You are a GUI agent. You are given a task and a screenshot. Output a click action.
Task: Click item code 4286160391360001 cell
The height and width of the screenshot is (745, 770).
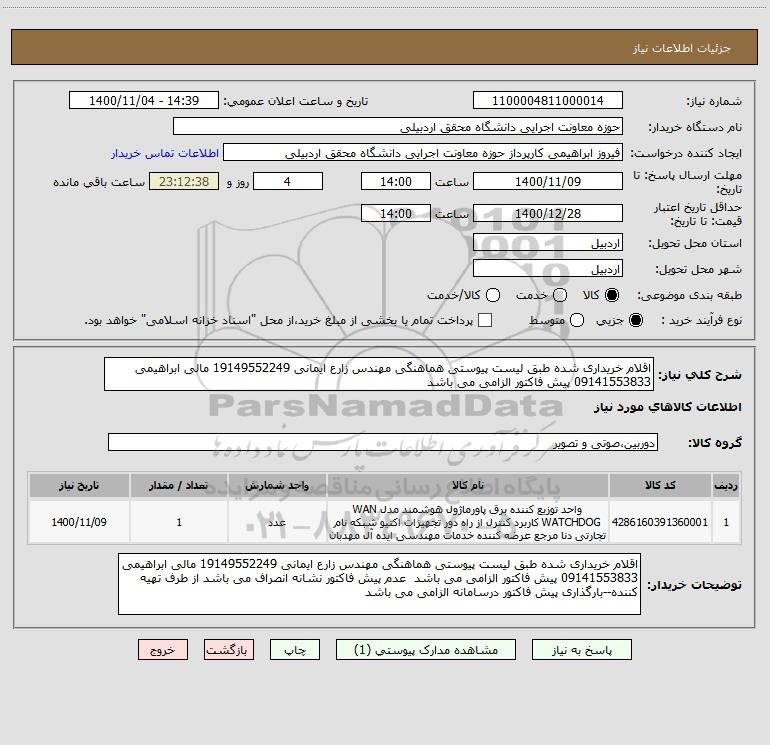pyautogui.click(x=660, y=522)
